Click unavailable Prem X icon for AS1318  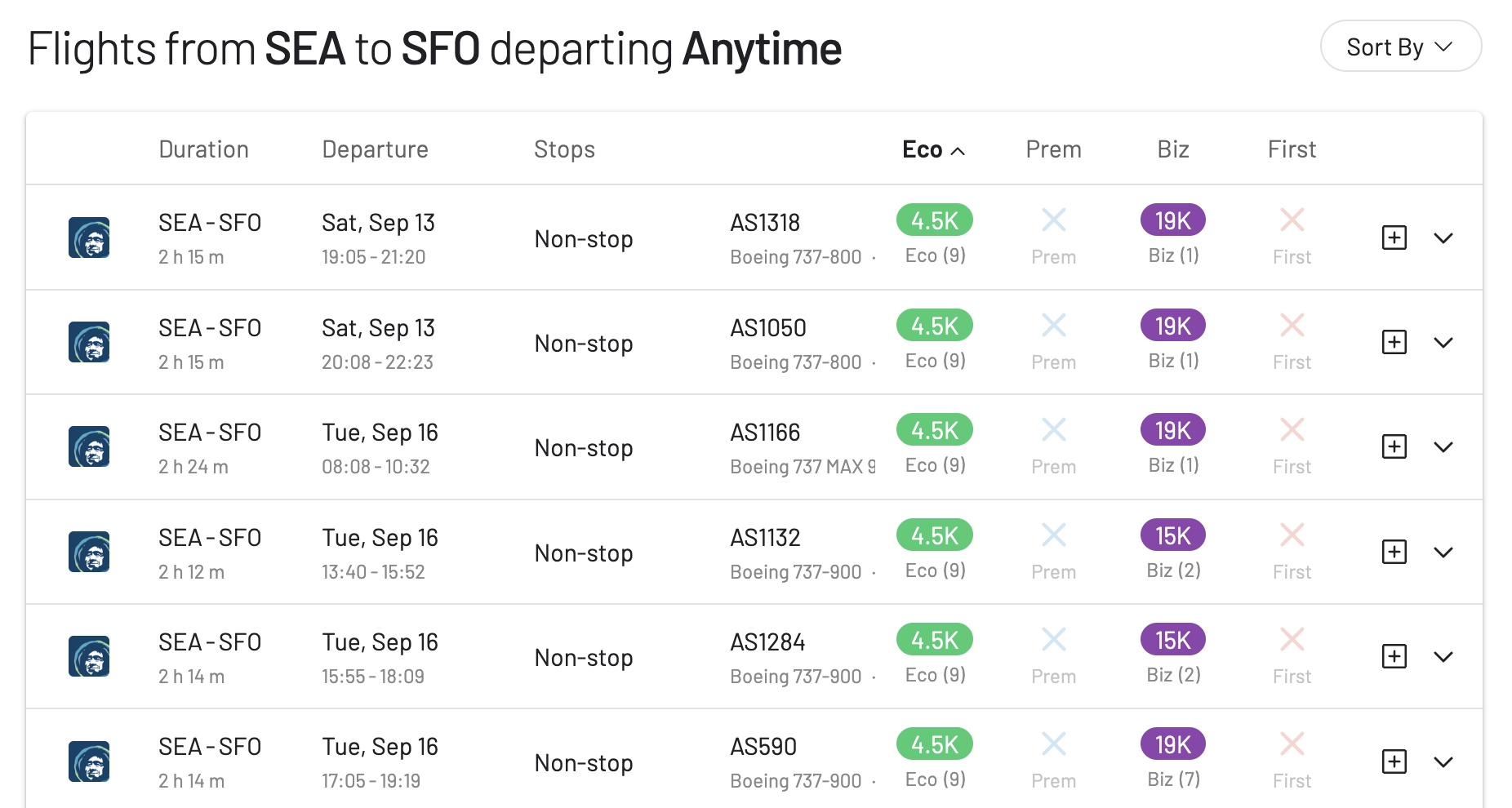pos(1054,220)
